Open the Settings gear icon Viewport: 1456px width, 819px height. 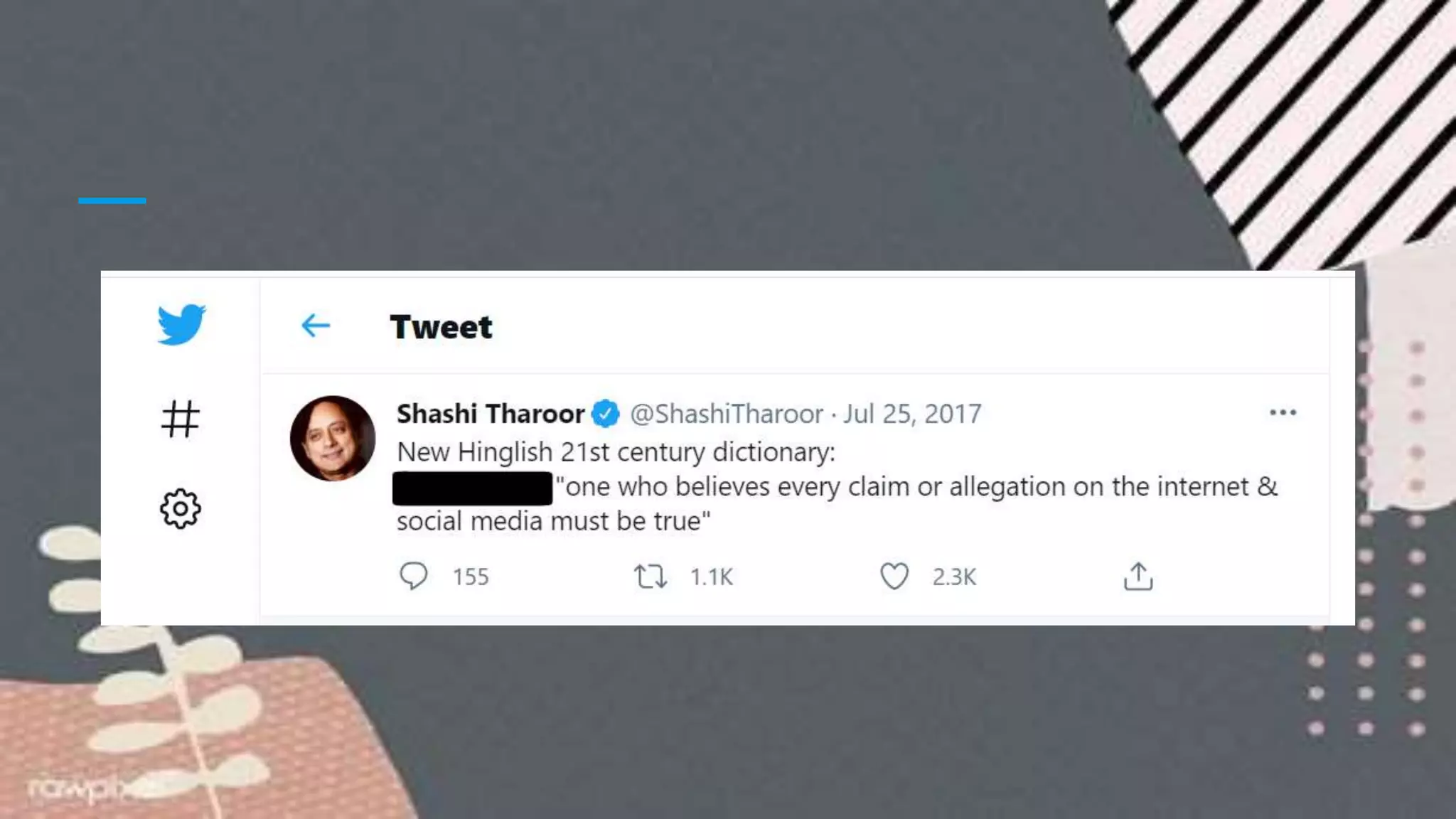[181, 508]
